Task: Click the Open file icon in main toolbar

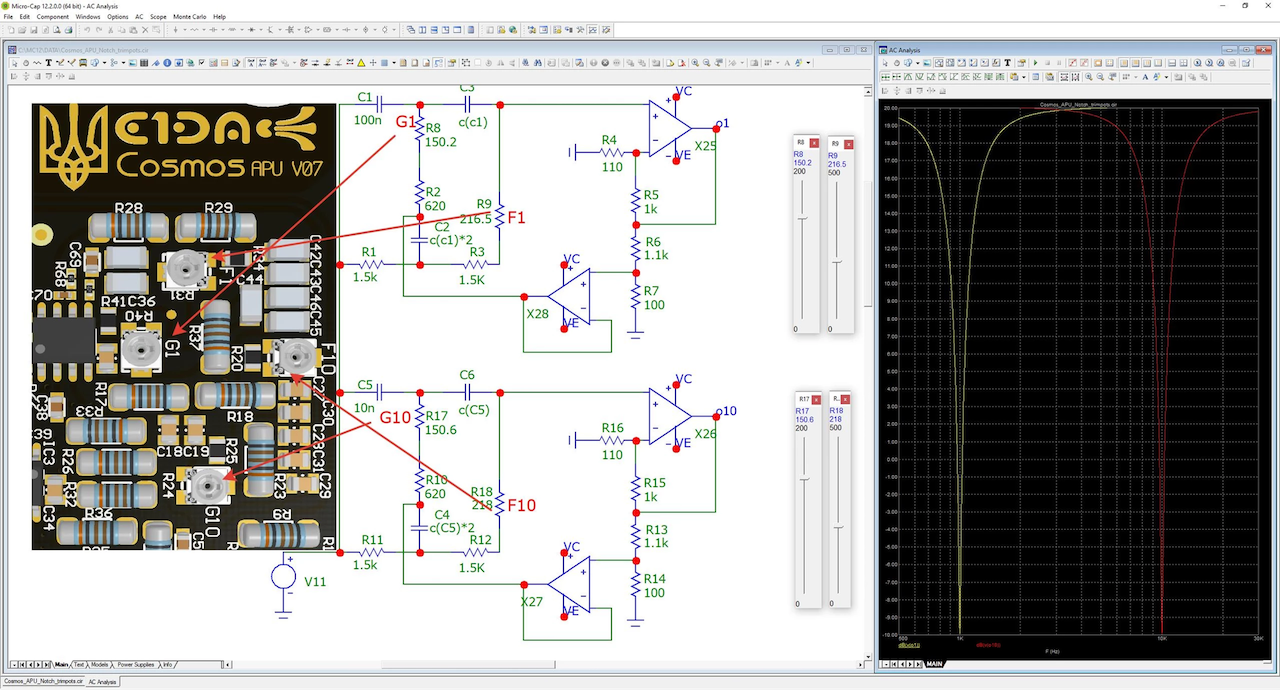Action: [x=22, y=30]
